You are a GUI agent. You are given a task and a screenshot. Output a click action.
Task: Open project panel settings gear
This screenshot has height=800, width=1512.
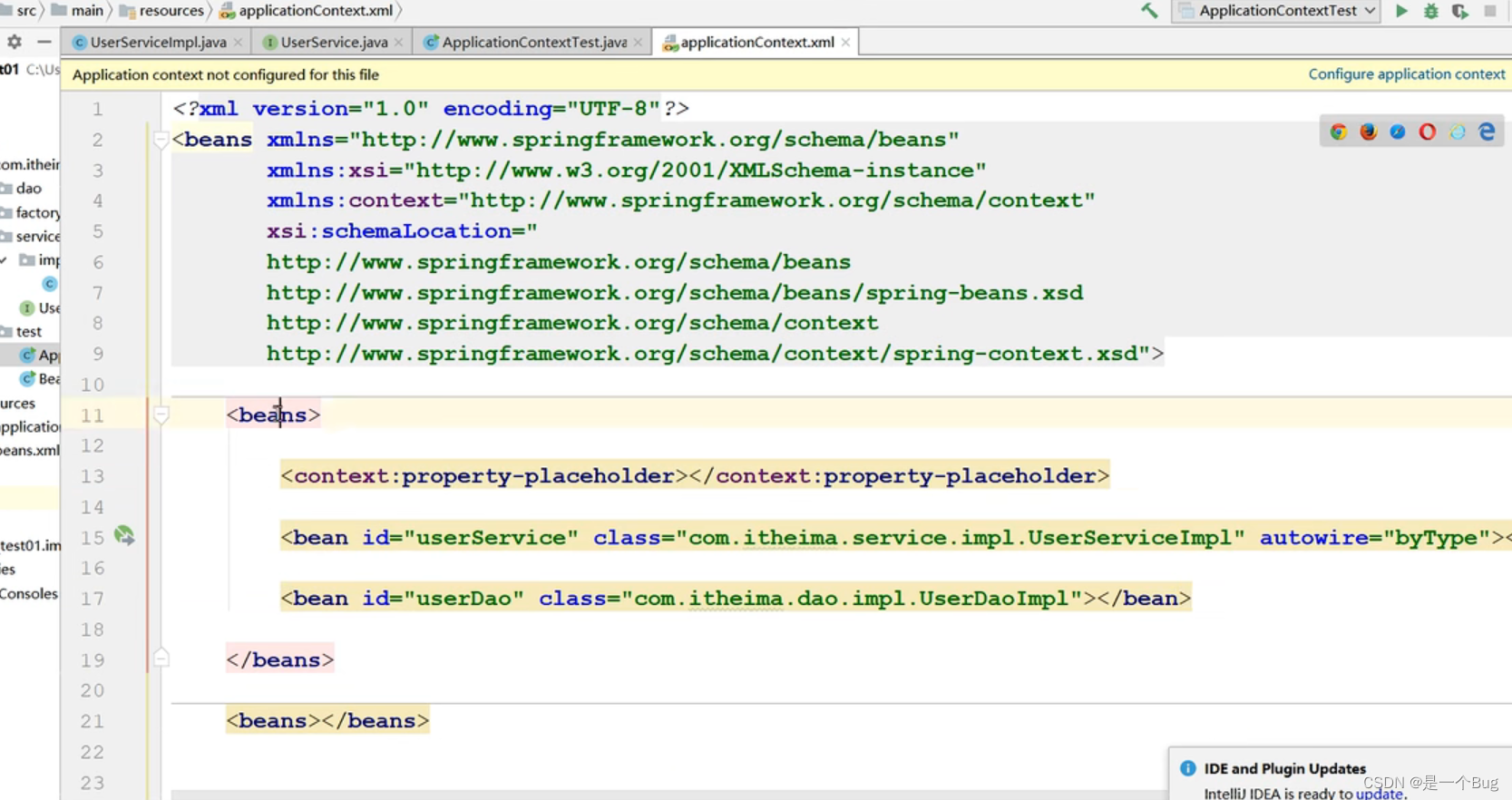coord(15,42)
